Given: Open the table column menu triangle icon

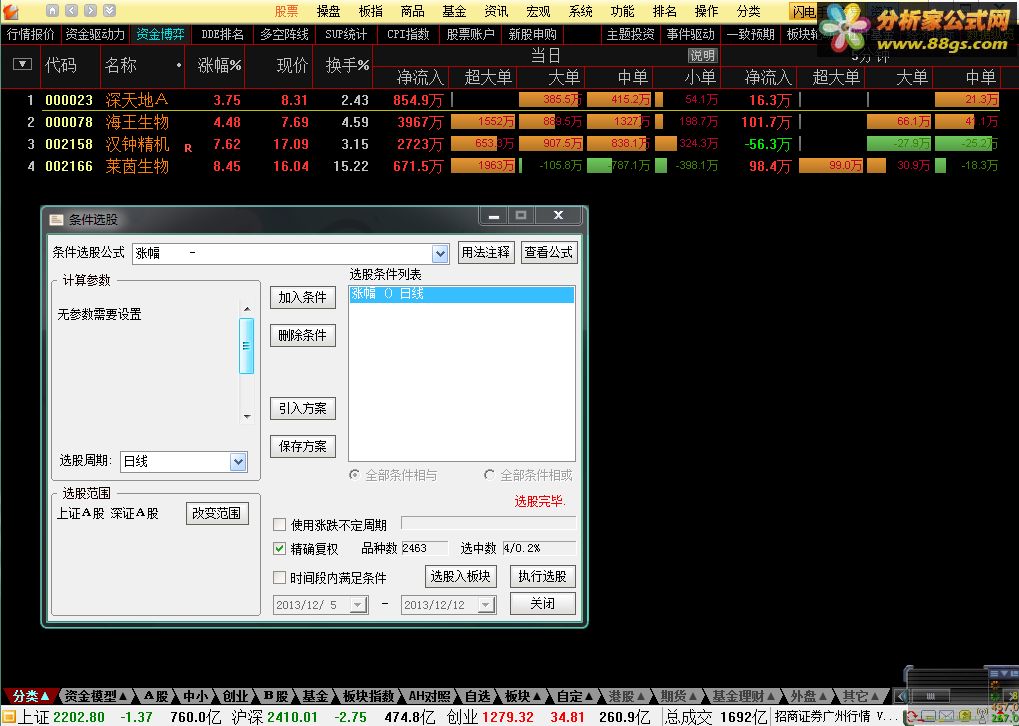Looking at the screenshot, I should tap(22, 64).
